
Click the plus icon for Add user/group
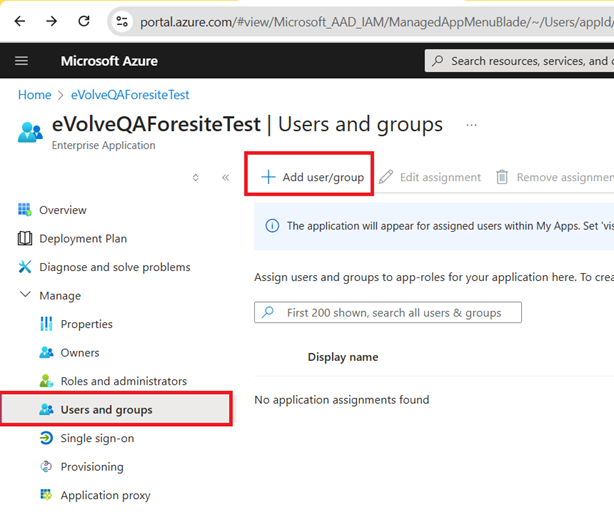268,177
